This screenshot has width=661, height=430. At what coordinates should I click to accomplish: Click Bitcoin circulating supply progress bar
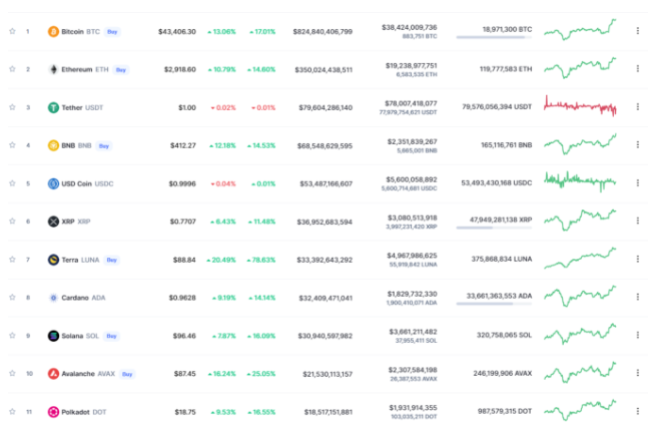[x=494, y=38]
